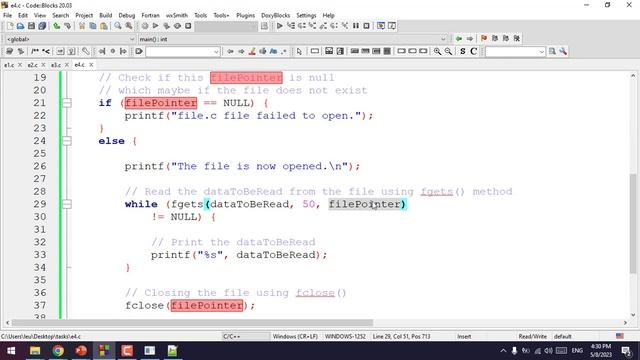Abort the build with stop icon

(188, 26)
